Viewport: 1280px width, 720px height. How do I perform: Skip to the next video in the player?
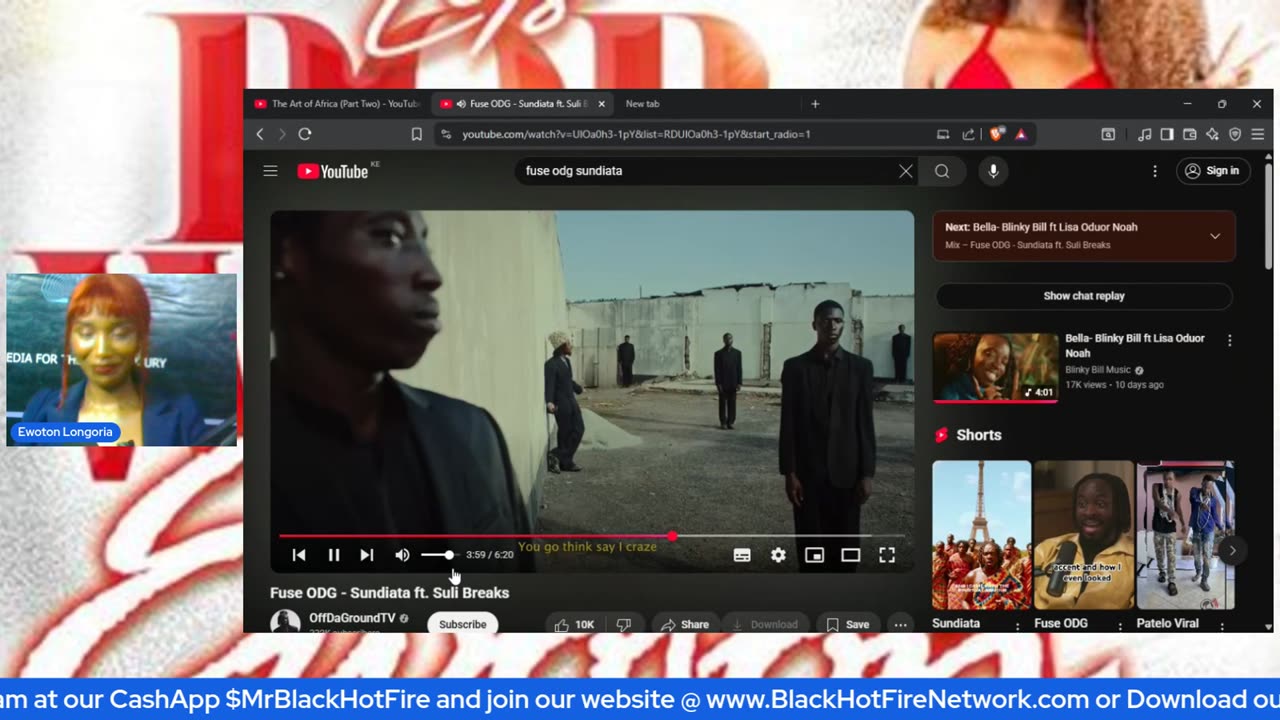(x=367, y=555)
